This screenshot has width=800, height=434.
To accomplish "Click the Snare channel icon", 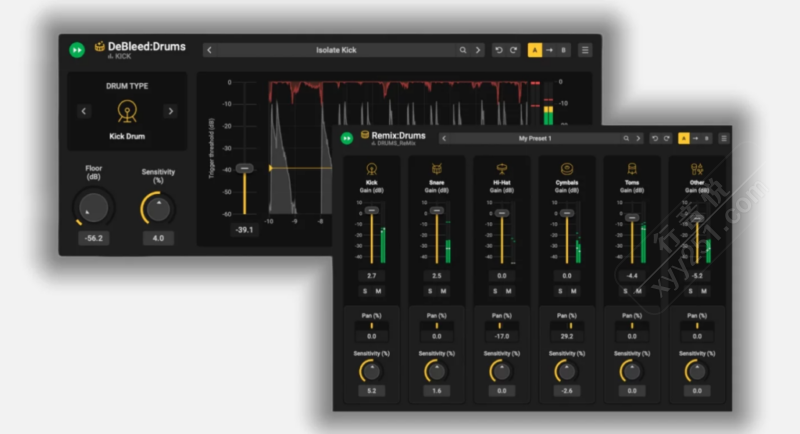I will [x=437, y=169].
